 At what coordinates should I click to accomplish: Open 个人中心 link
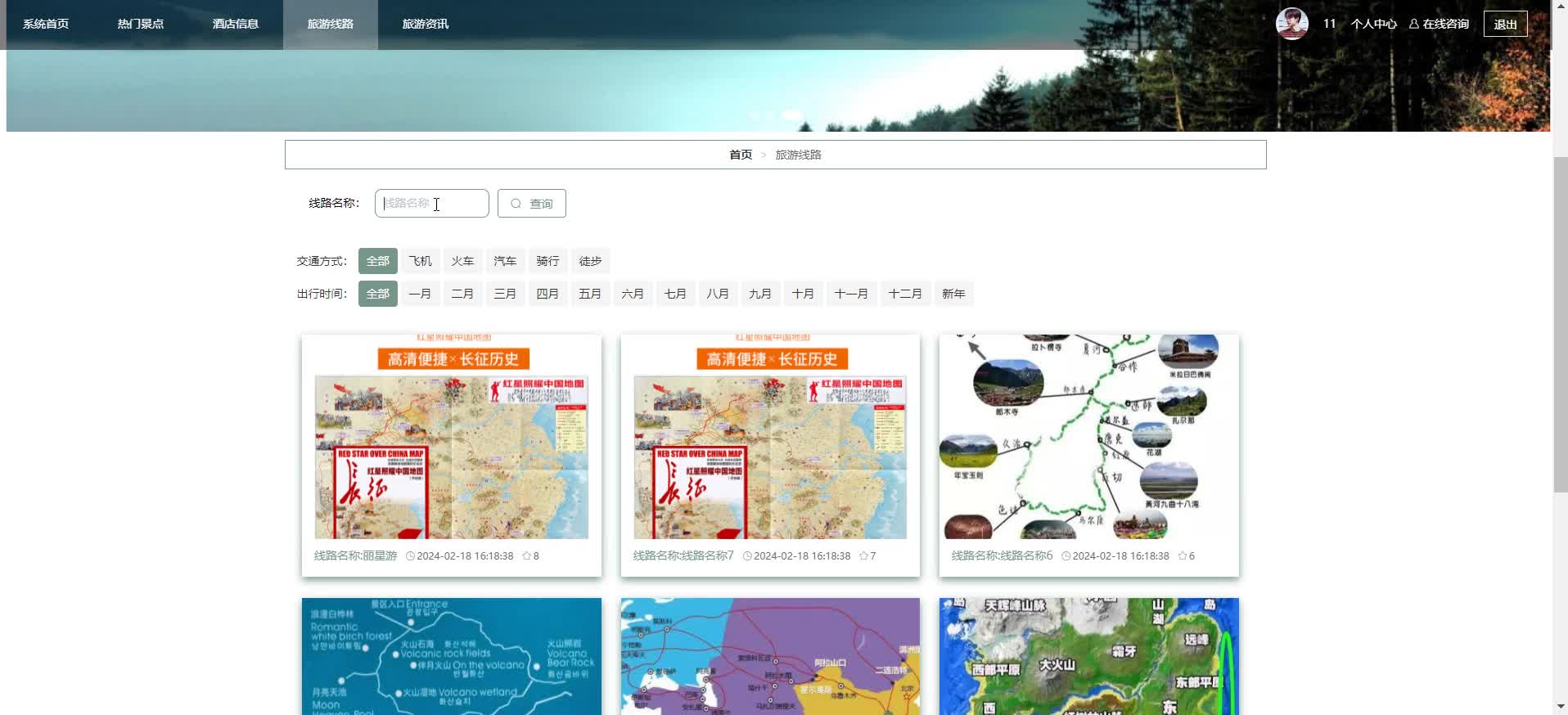(1373, 25)
